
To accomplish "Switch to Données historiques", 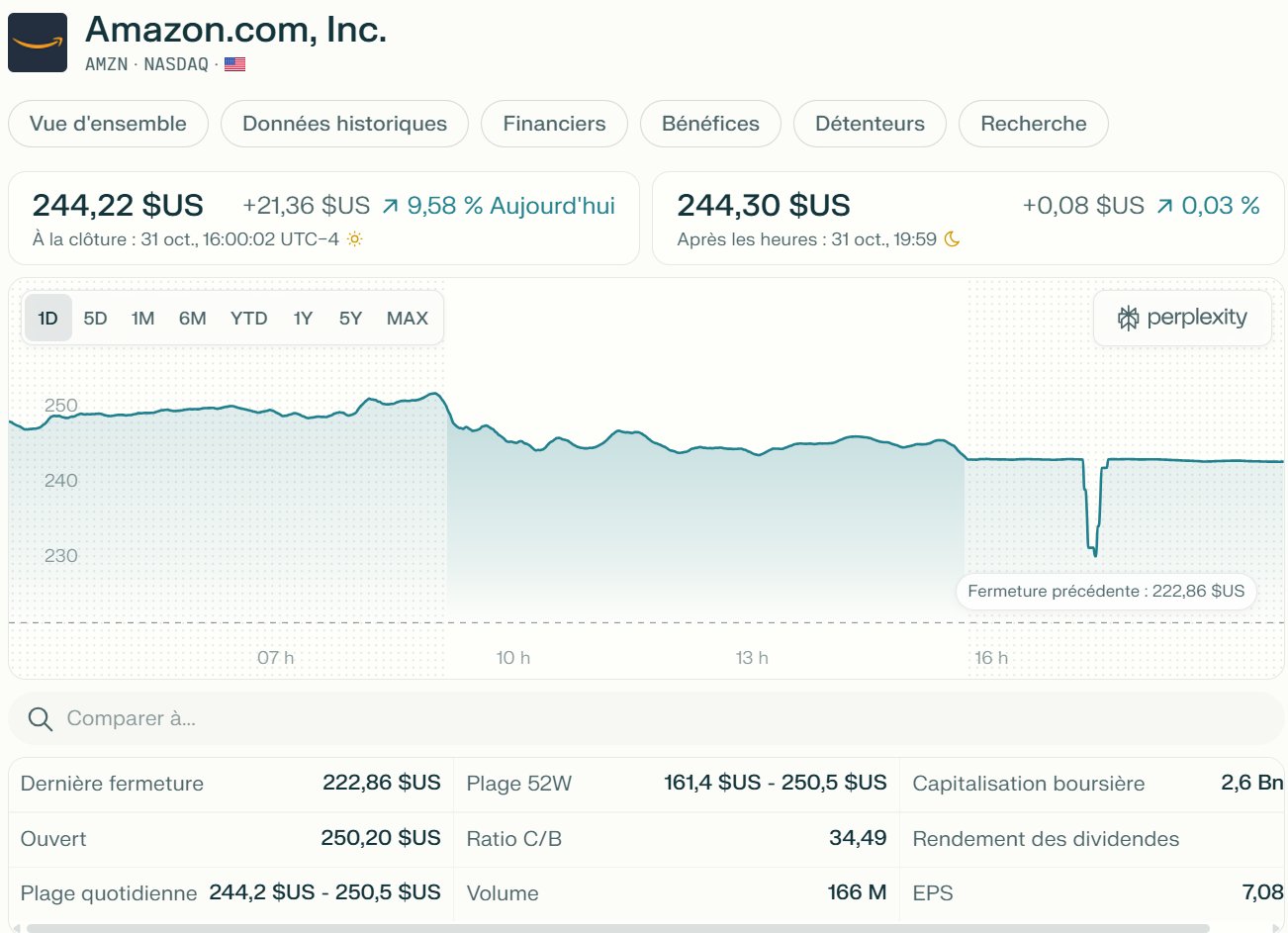I will click(x=344, y=124).
